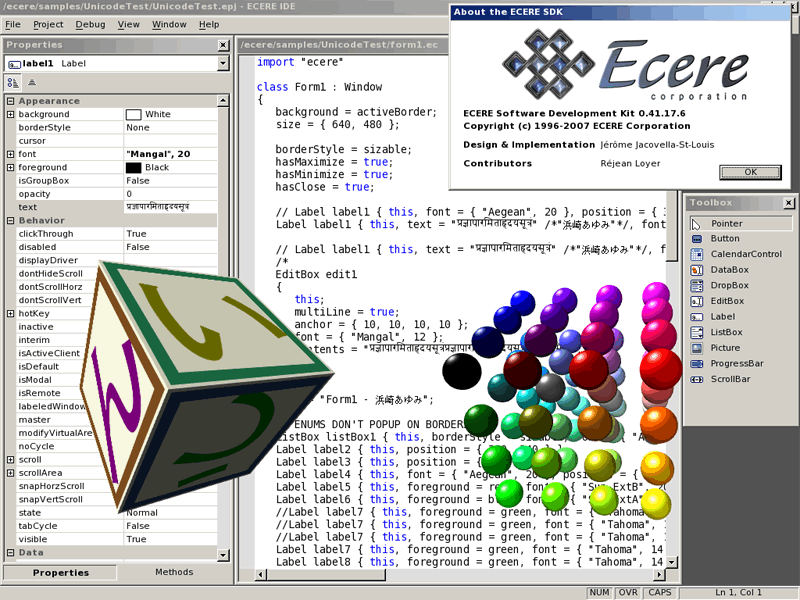Screen dimensions: 800x600
Task: Open the Debug menu
Action: pos(90,24)
